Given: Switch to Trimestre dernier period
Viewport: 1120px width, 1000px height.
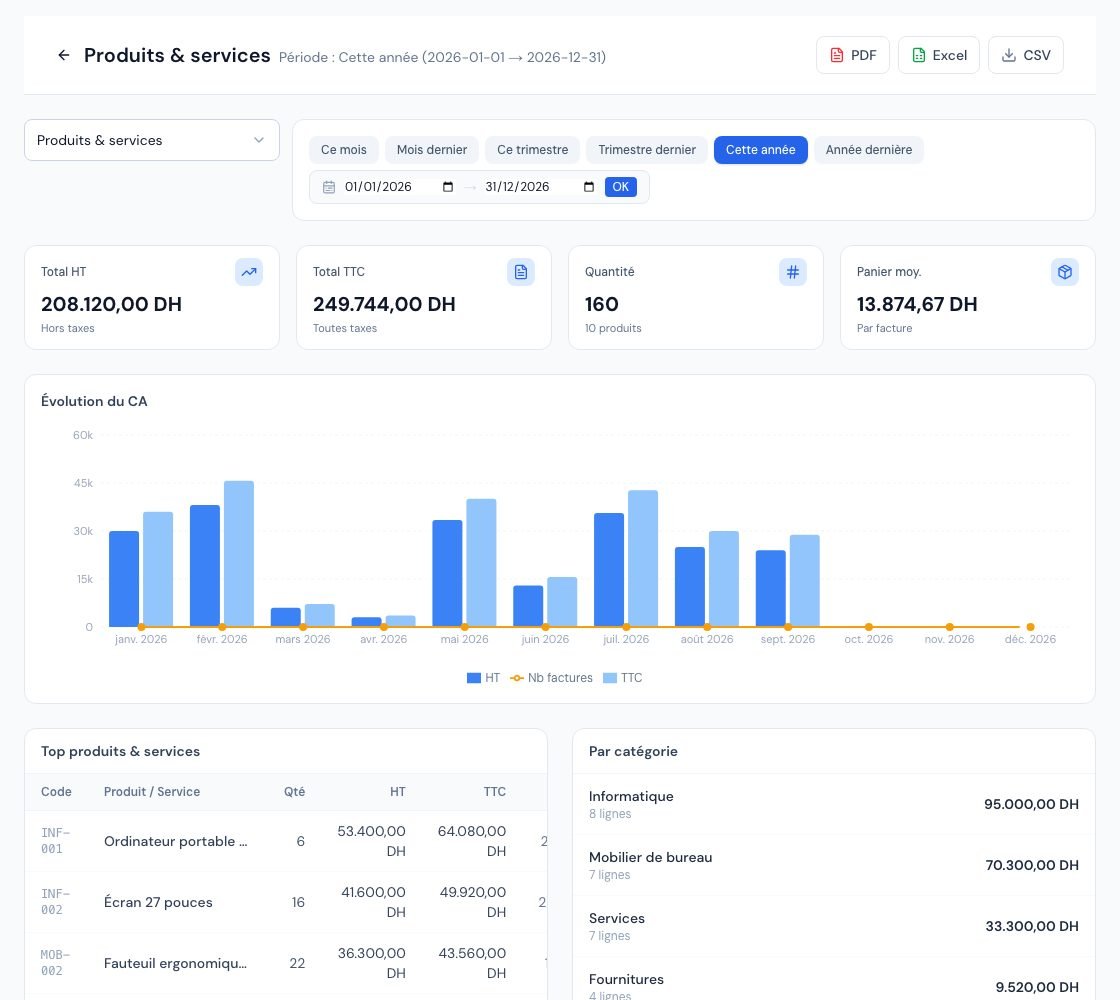Looking at the screenshot, I should click(x=647, y=150).
